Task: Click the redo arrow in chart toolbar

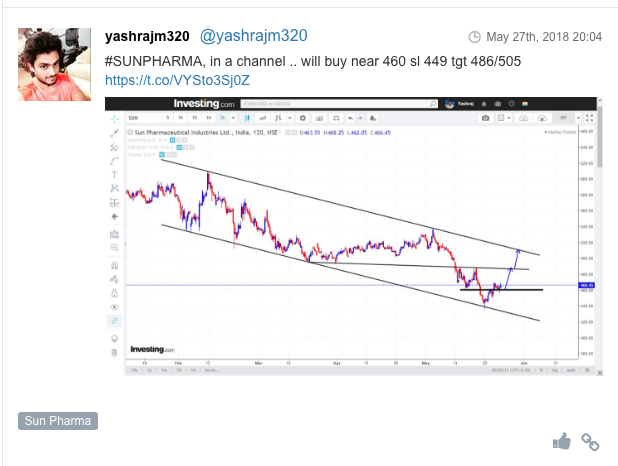Action: click(360, 118)
